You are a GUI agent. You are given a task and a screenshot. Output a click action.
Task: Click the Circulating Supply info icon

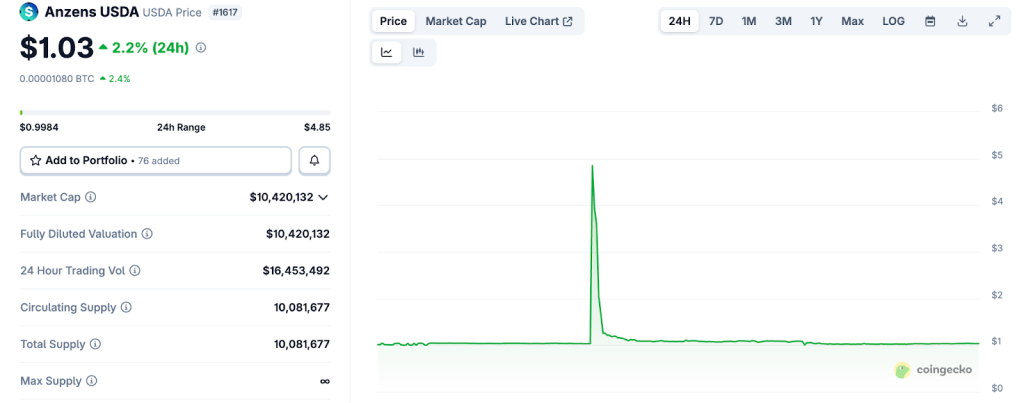click(x=126, y=308)
